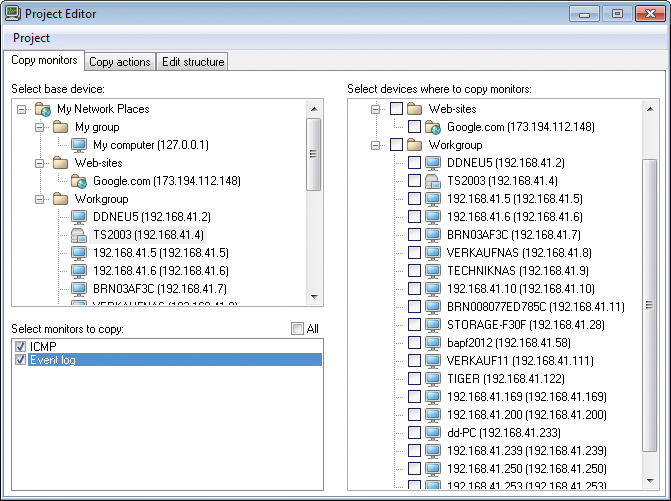The image size is (671, 501).
Task: Click the 192.168.41.5 monitor icon in base device tree
Action: (79, 253)
